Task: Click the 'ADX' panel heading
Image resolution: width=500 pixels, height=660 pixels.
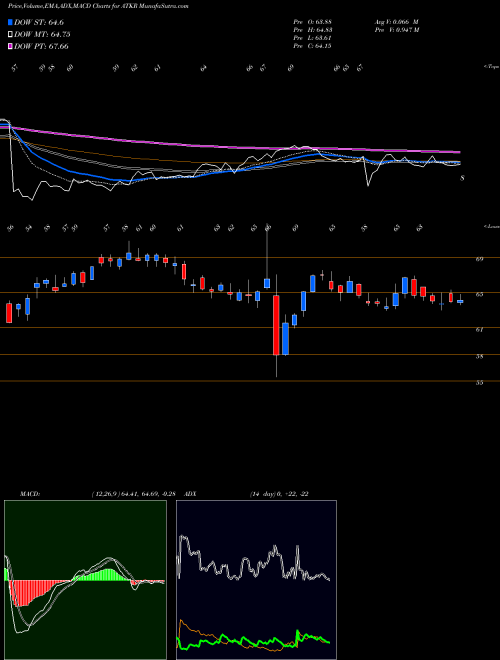Action: pyautogui.click(x=191, y=494)
